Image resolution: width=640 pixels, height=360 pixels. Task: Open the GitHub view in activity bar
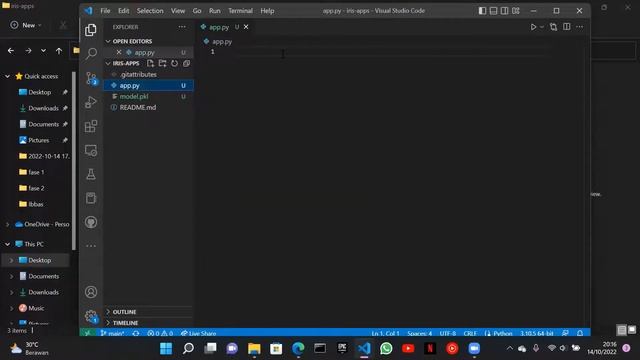tap(91, 222)
